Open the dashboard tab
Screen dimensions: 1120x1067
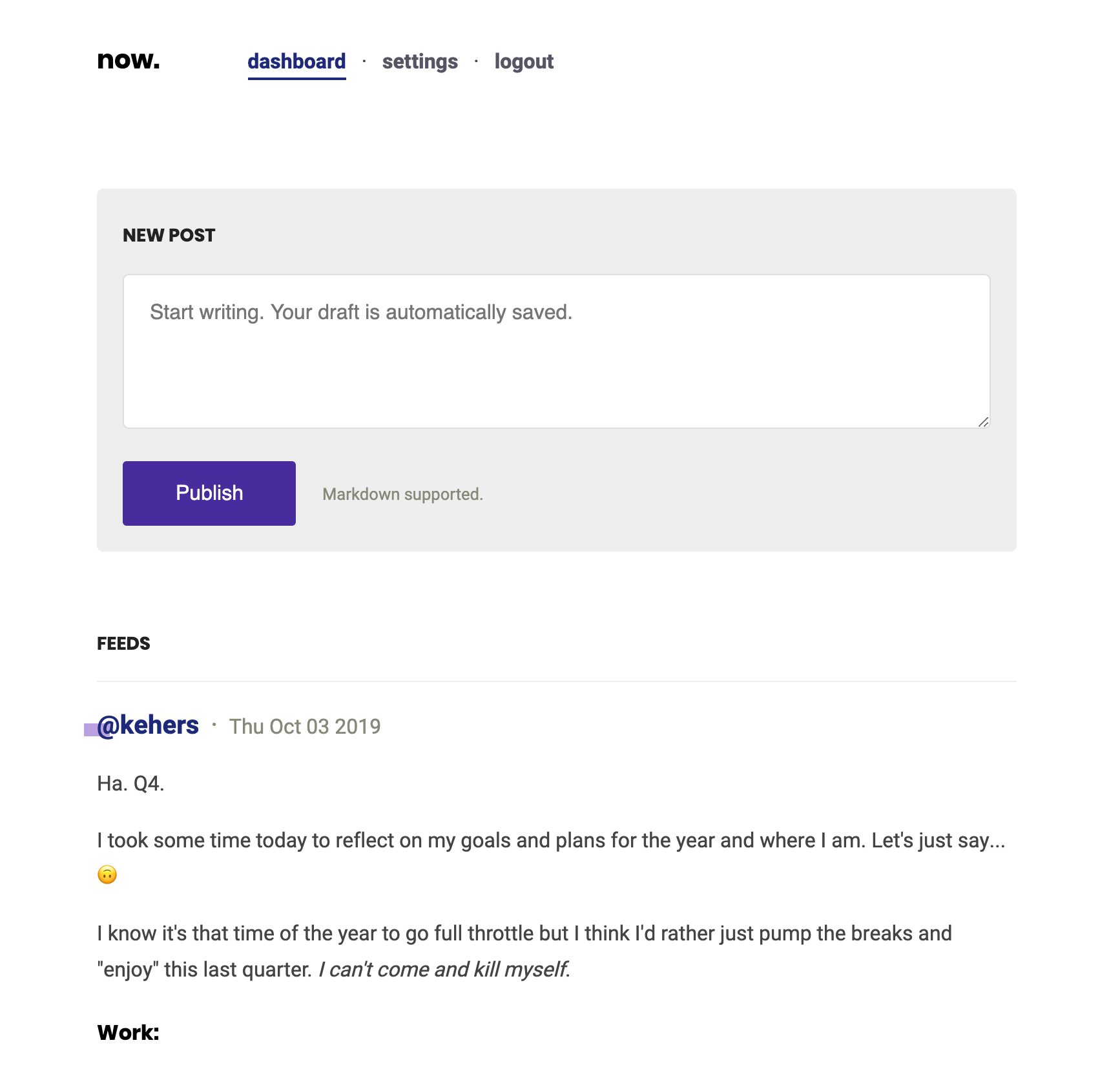point(296,62)
